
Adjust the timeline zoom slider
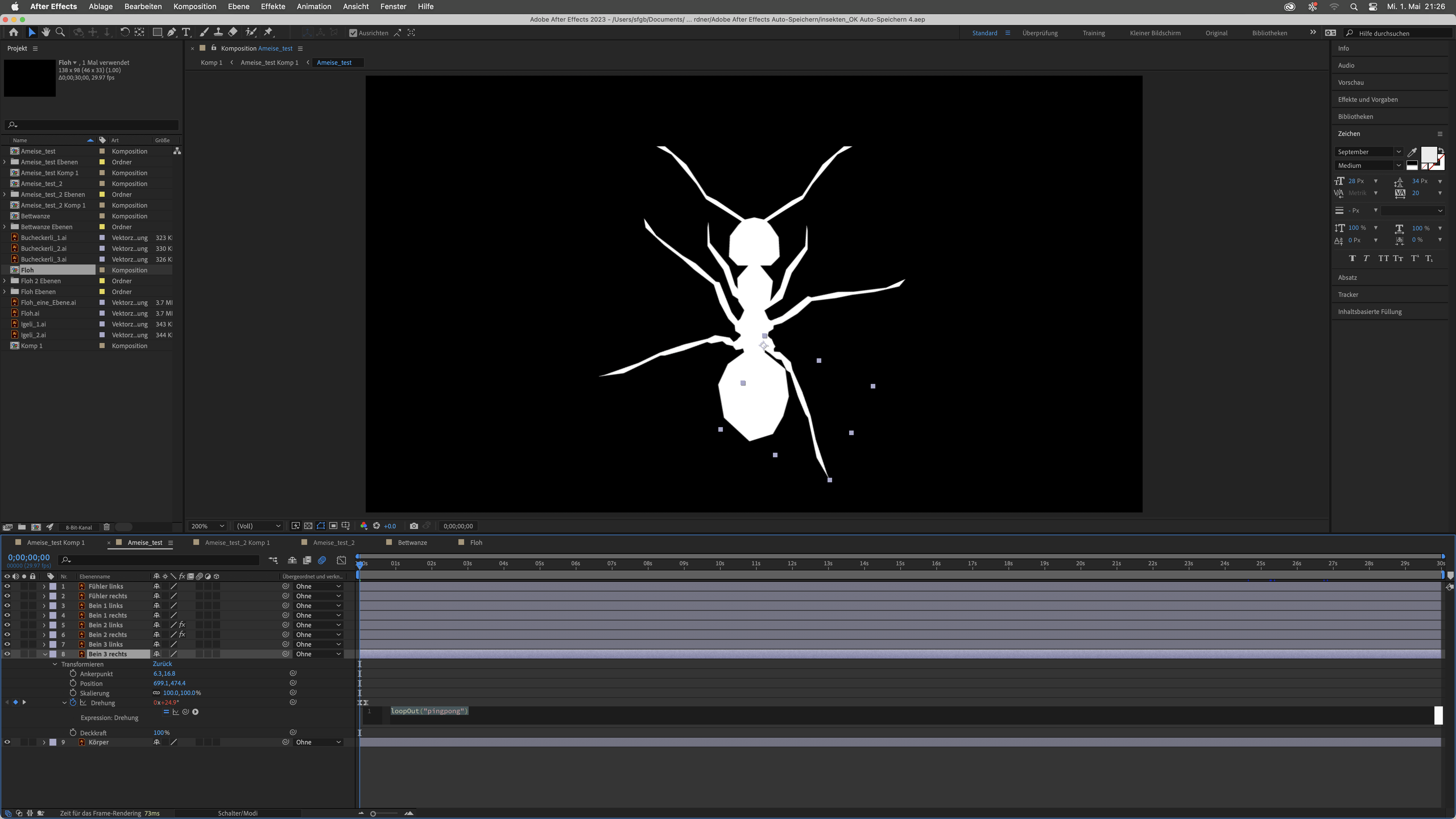coord(373,813)
